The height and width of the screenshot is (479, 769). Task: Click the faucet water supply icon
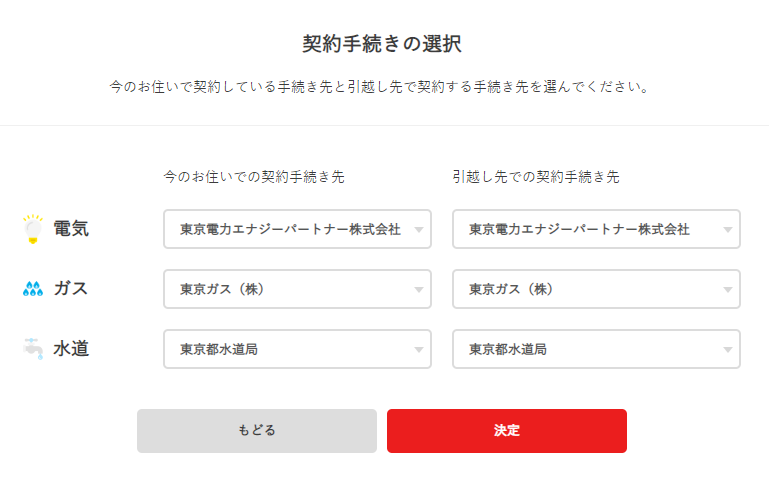(33, 349)
